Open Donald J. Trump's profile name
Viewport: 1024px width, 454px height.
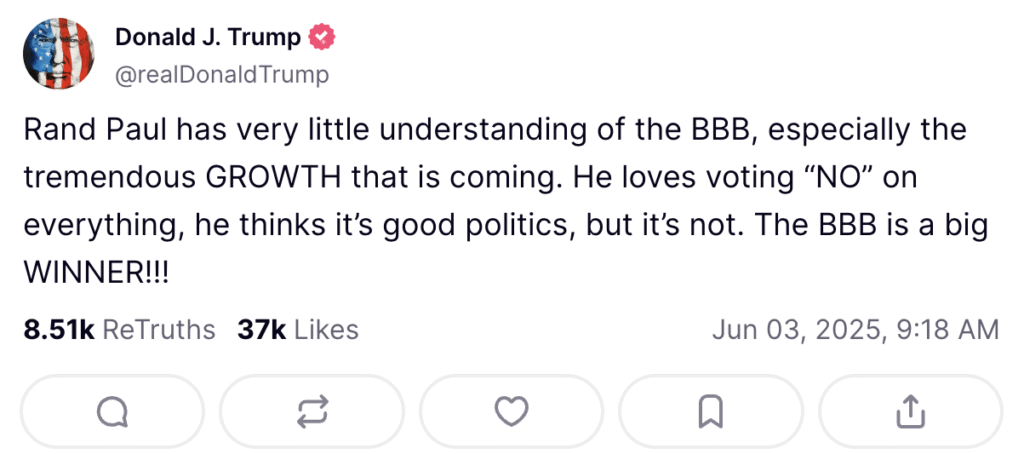coord(208,39)
